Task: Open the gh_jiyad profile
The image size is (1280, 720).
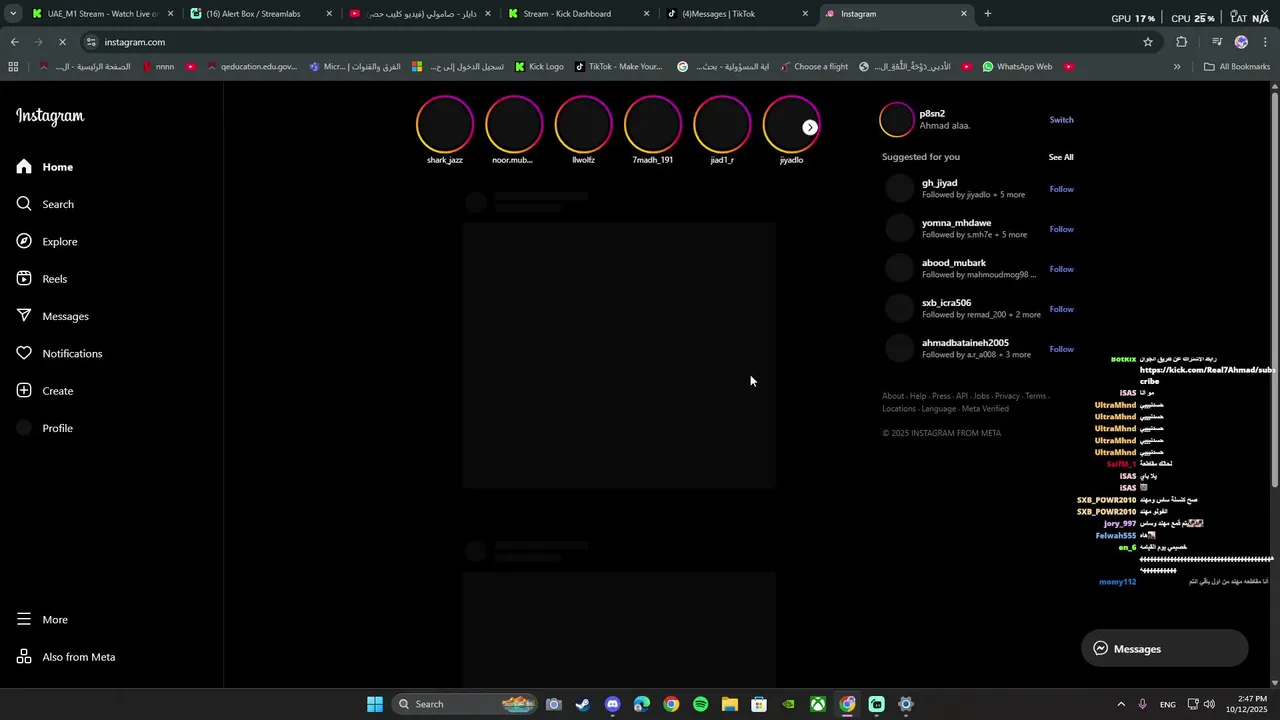Action: pyautogui.click(x=939, y=183)
